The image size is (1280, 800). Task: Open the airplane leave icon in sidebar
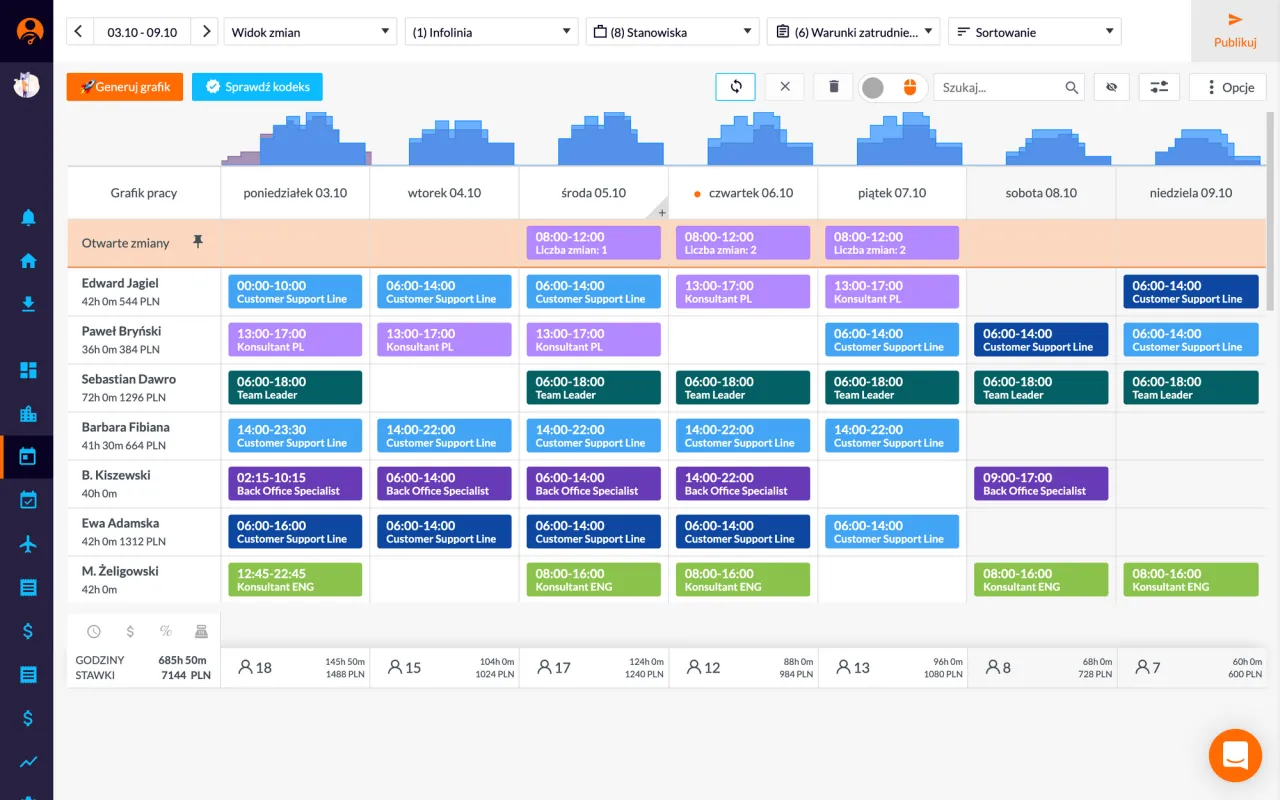28,544
